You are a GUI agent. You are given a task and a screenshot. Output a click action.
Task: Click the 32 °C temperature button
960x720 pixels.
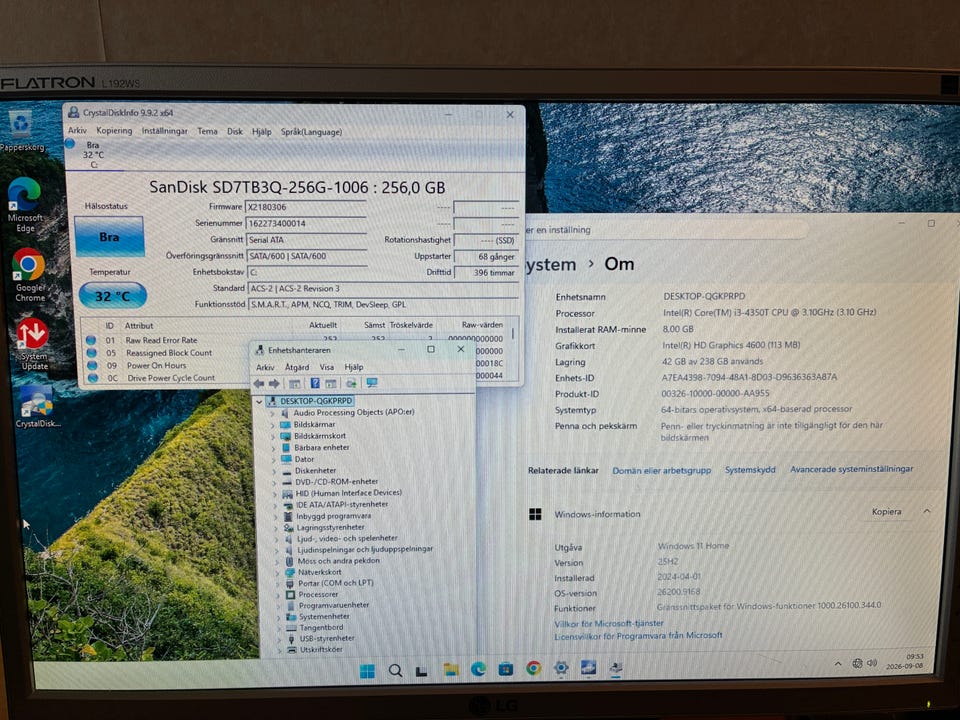pyautogui.click(x=113, y=296)
